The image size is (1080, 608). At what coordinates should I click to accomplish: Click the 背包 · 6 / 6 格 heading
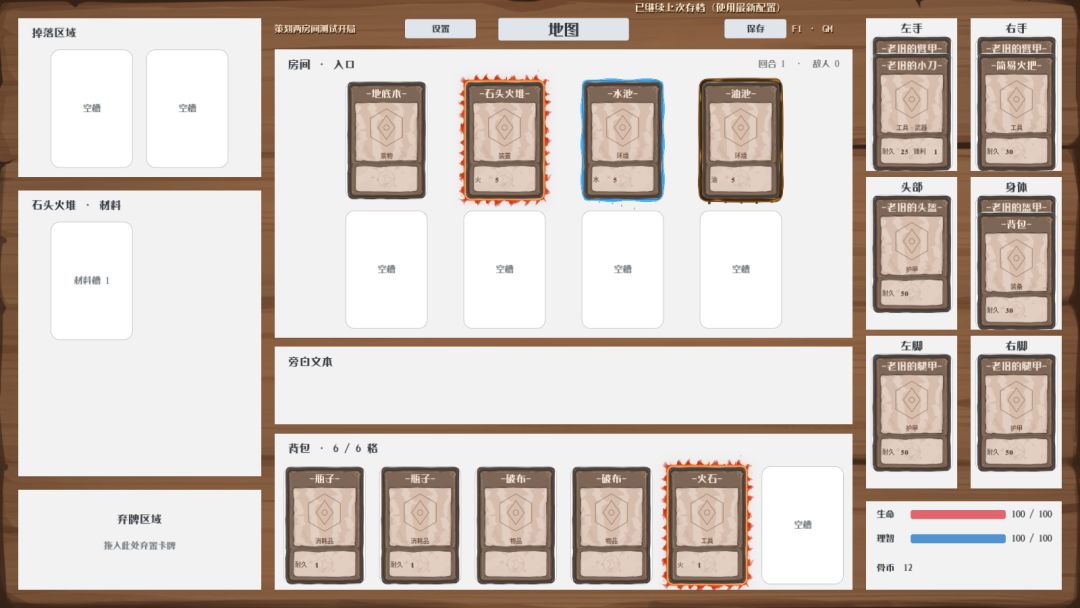(333, 448)
